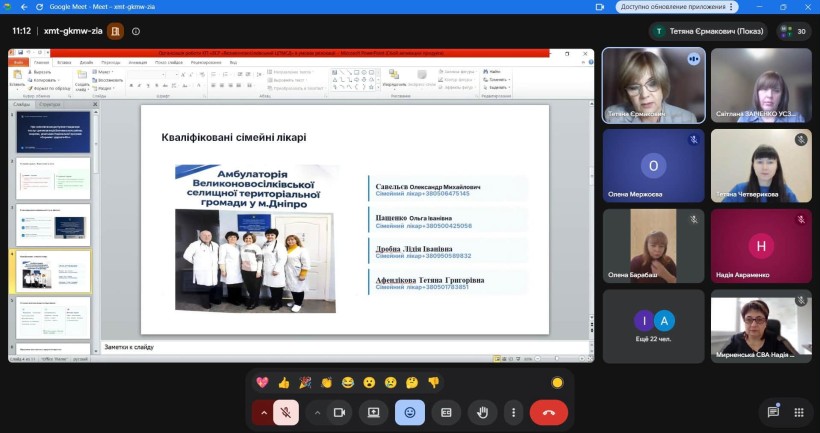This screenshot has width=820, height=433.
Task: Expand video settings chevron beside camera
Action: [317, 413]
